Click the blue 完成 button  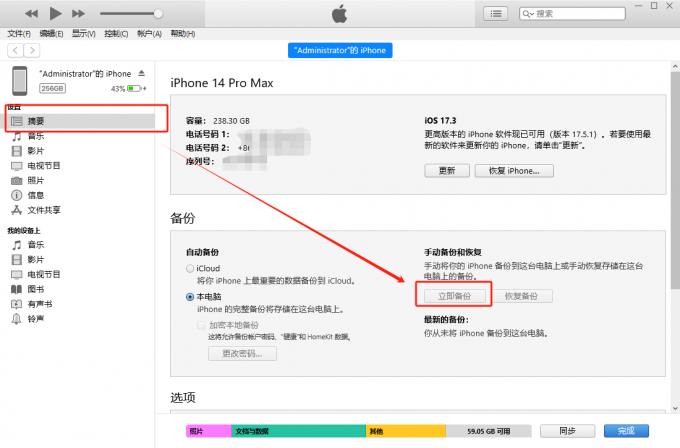626,431
